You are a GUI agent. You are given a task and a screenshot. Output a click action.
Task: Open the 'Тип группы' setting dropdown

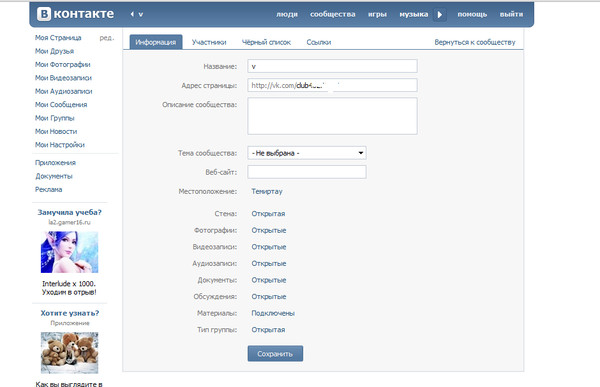tap(268, 330)
